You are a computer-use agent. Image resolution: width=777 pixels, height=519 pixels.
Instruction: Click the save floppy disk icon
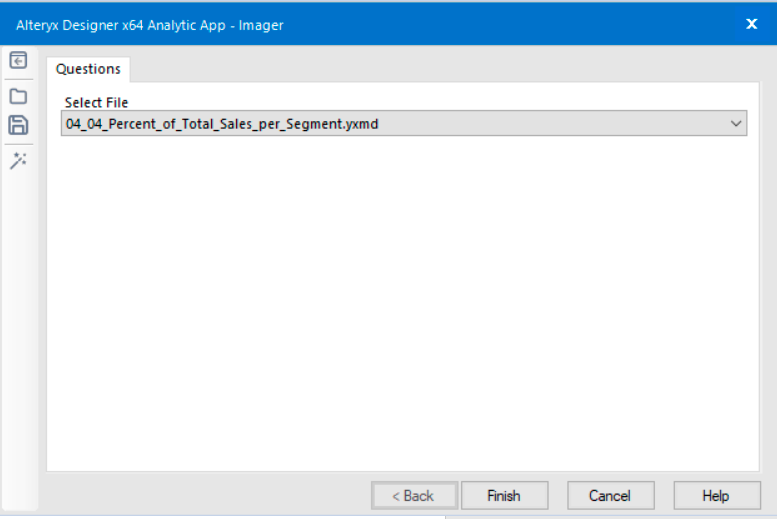[18, 125]
